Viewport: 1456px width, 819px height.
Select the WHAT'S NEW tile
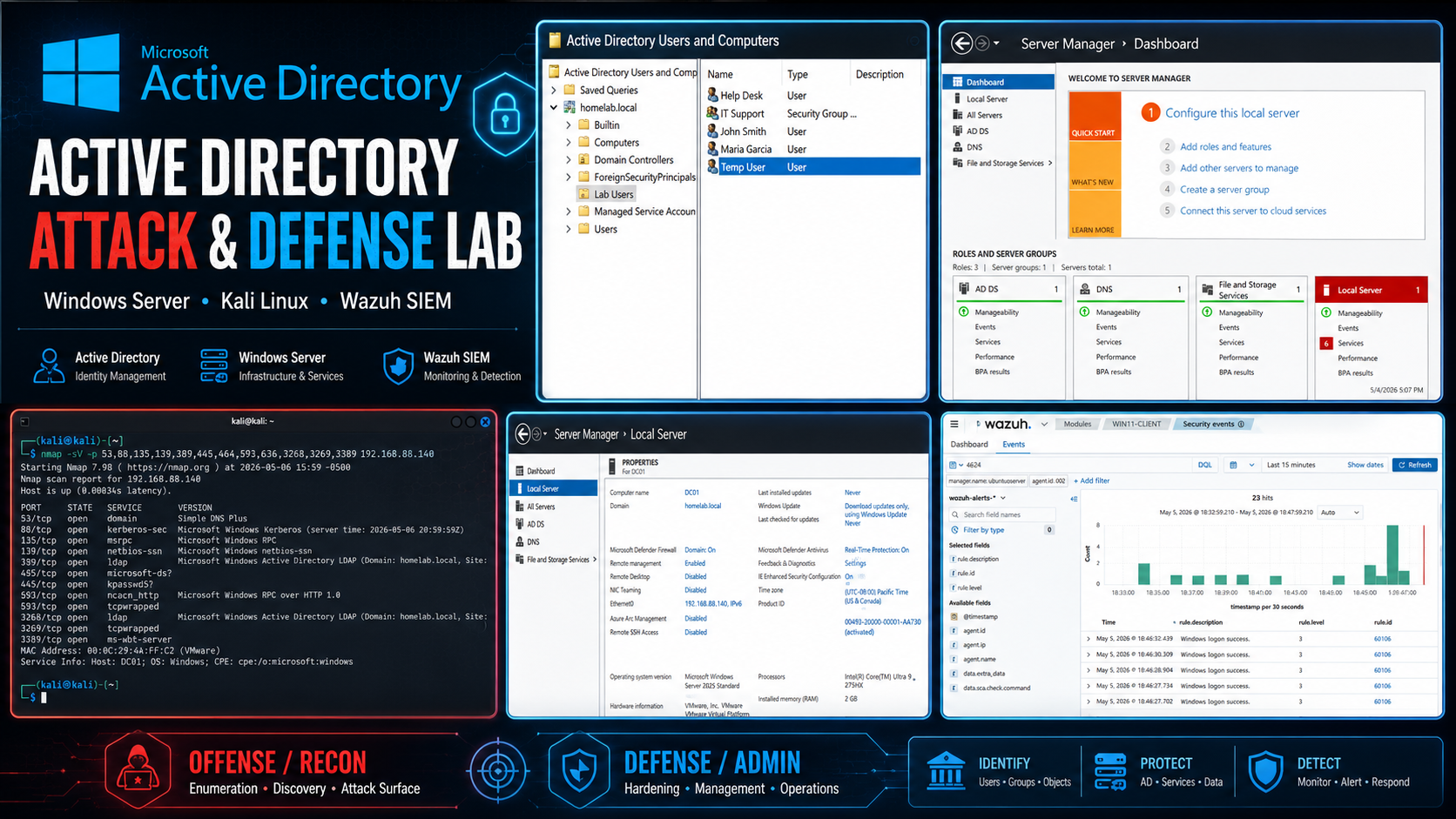(1094, 165)
